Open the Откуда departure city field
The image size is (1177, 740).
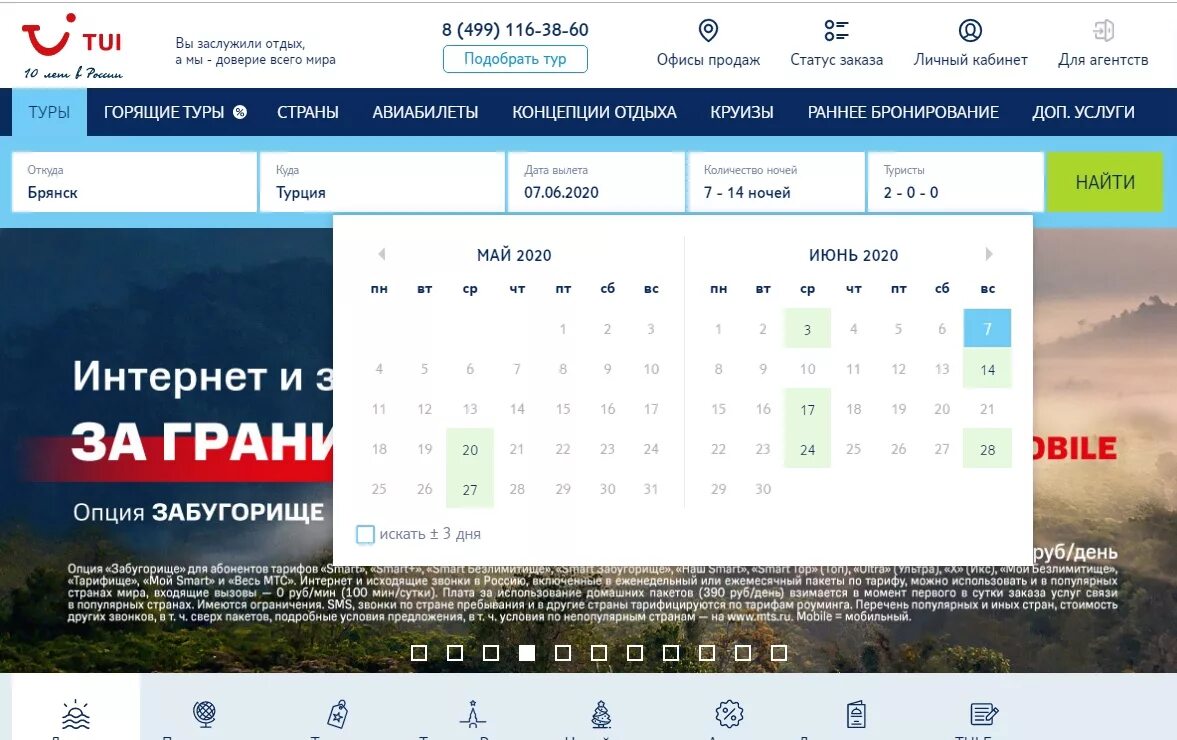click(134, 182)
